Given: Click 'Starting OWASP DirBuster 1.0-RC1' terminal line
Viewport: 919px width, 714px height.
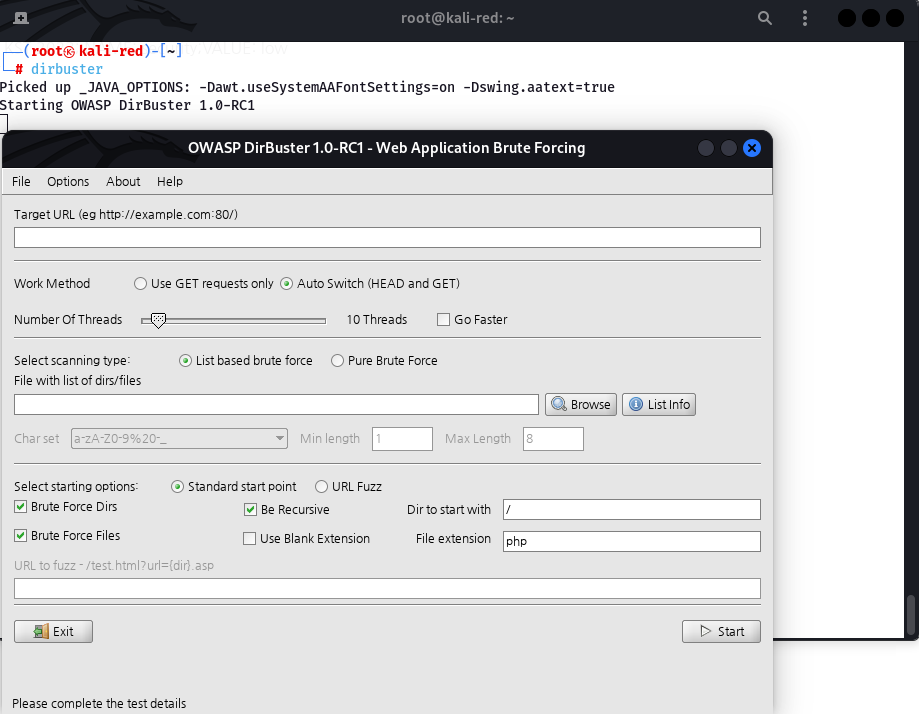Looking at the screenshot, I should (127, 106).
